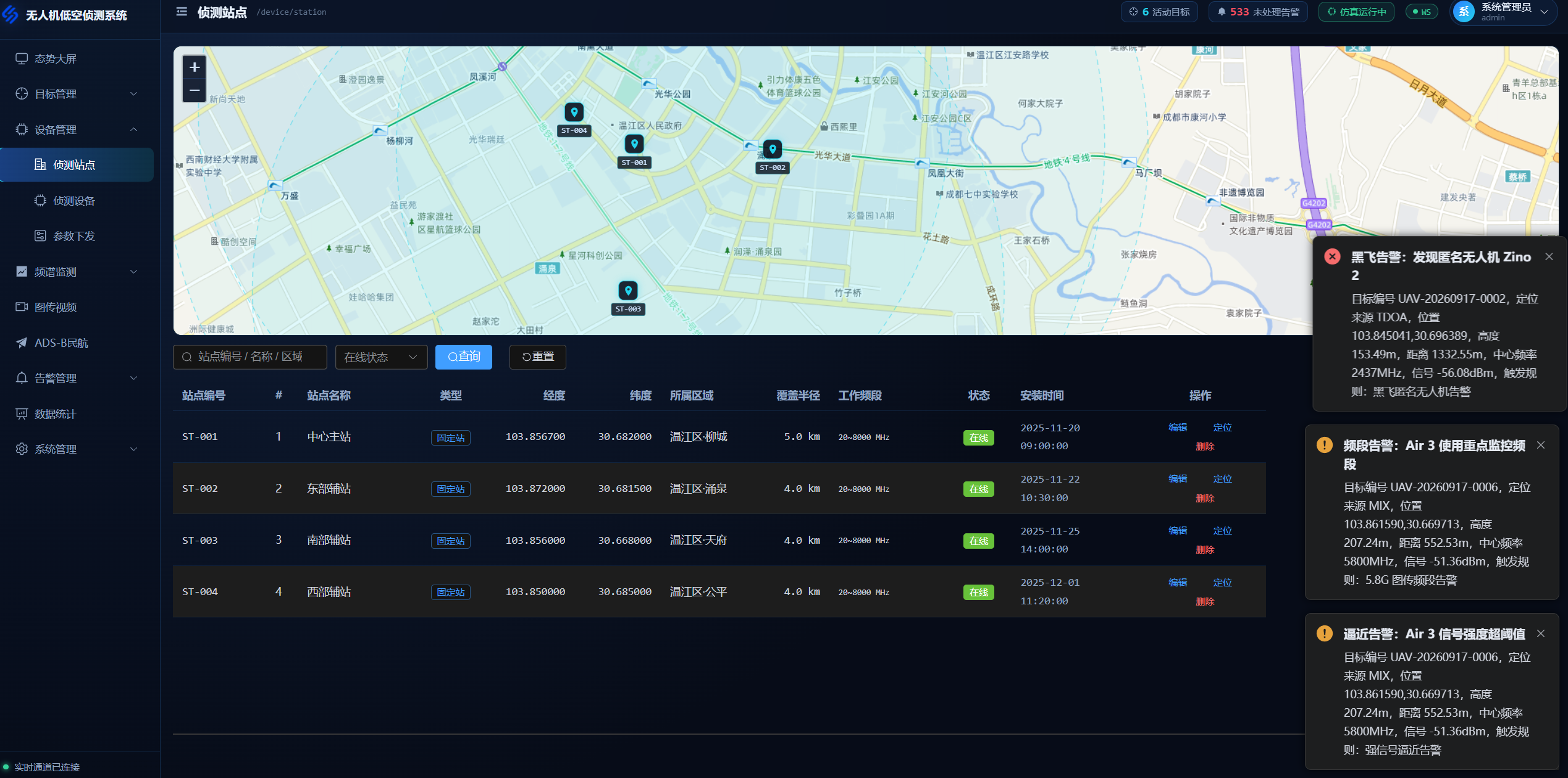The height and width of the screenshot is (778, 1568).
Task: Close the 频段告警 Air 3 notification
Action: tap(1541, 445)
